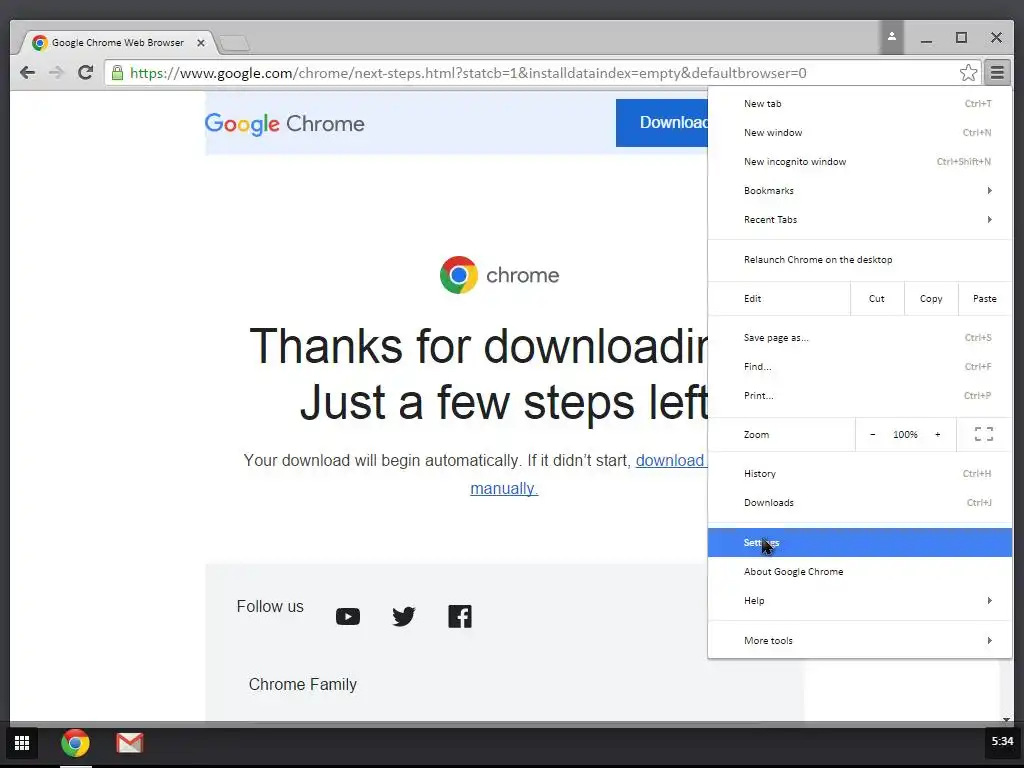
Task: Launch Chrome from the shelf
Action: coord(75,743)
